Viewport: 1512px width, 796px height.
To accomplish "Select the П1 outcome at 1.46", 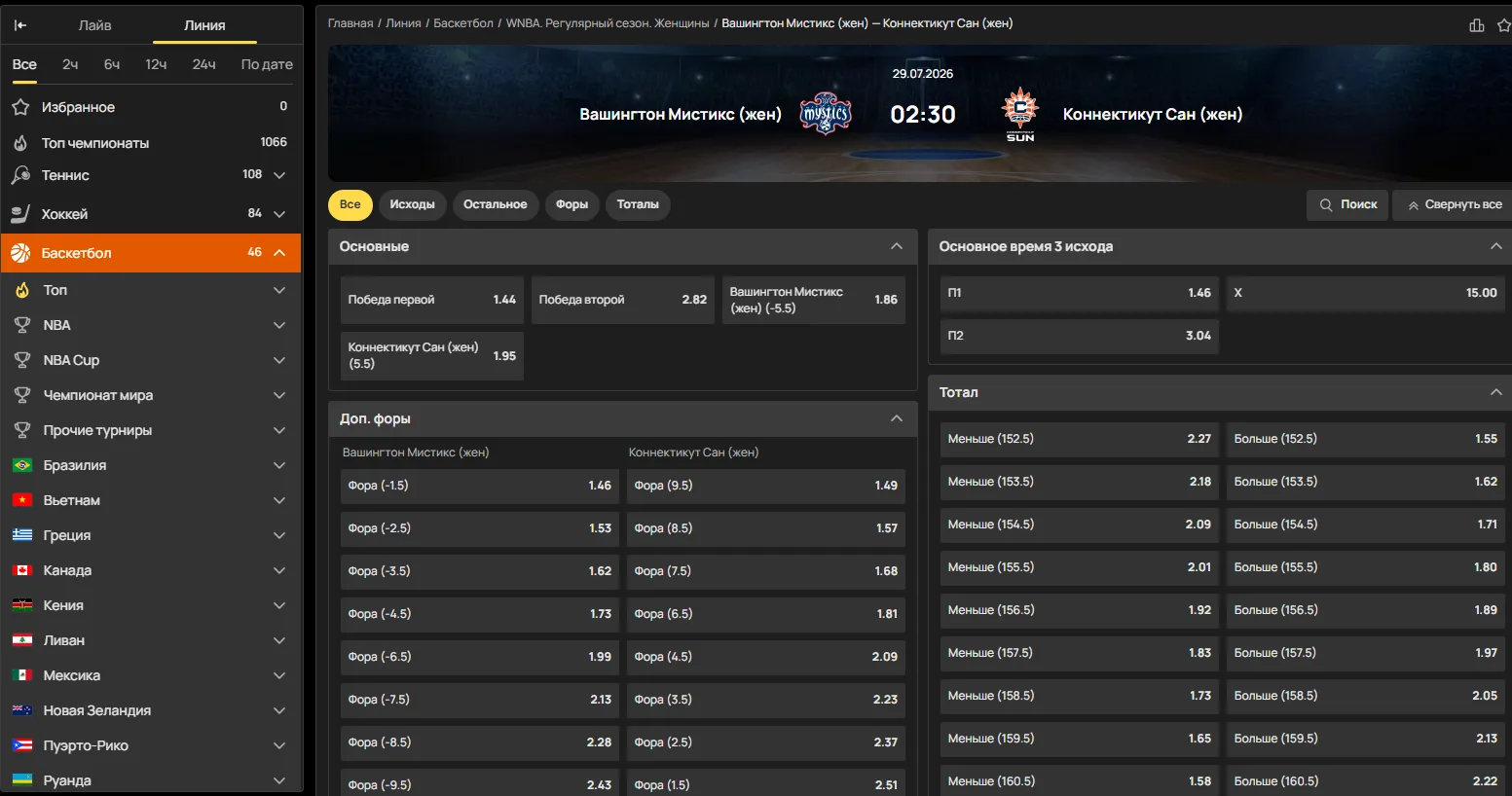I will [x=1080, y=293].
